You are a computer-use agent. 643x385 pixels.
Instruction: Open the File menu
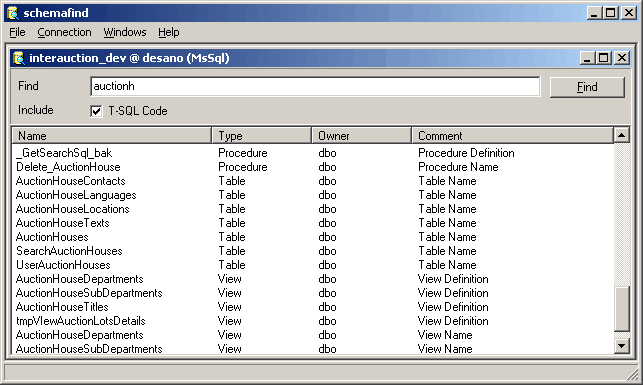(x=17, y=32)
